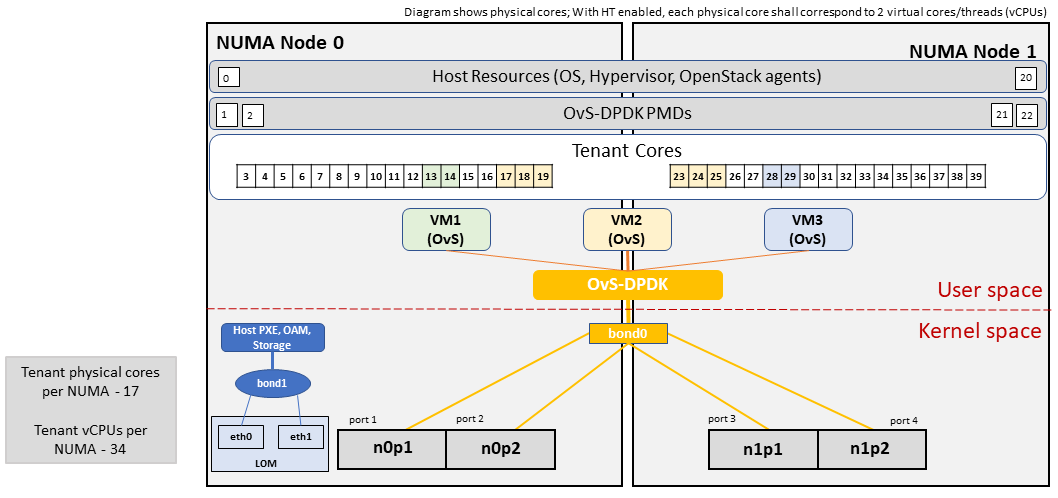1058x498 pixels.
Task: Click the n1p2 port box
Action: click(872, 449)
